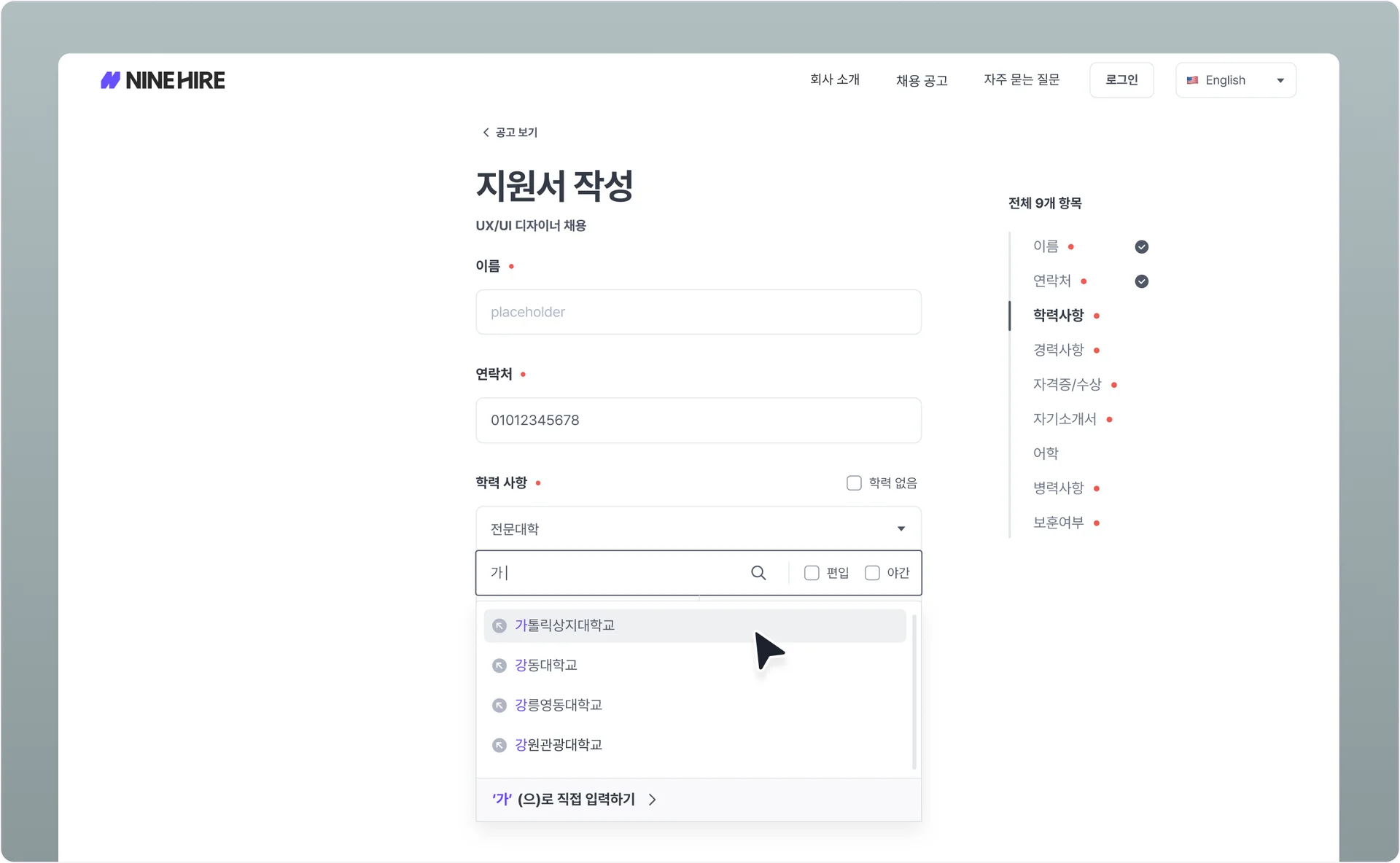
Task: Click the search magnifier icon
Action: [758, 573]
